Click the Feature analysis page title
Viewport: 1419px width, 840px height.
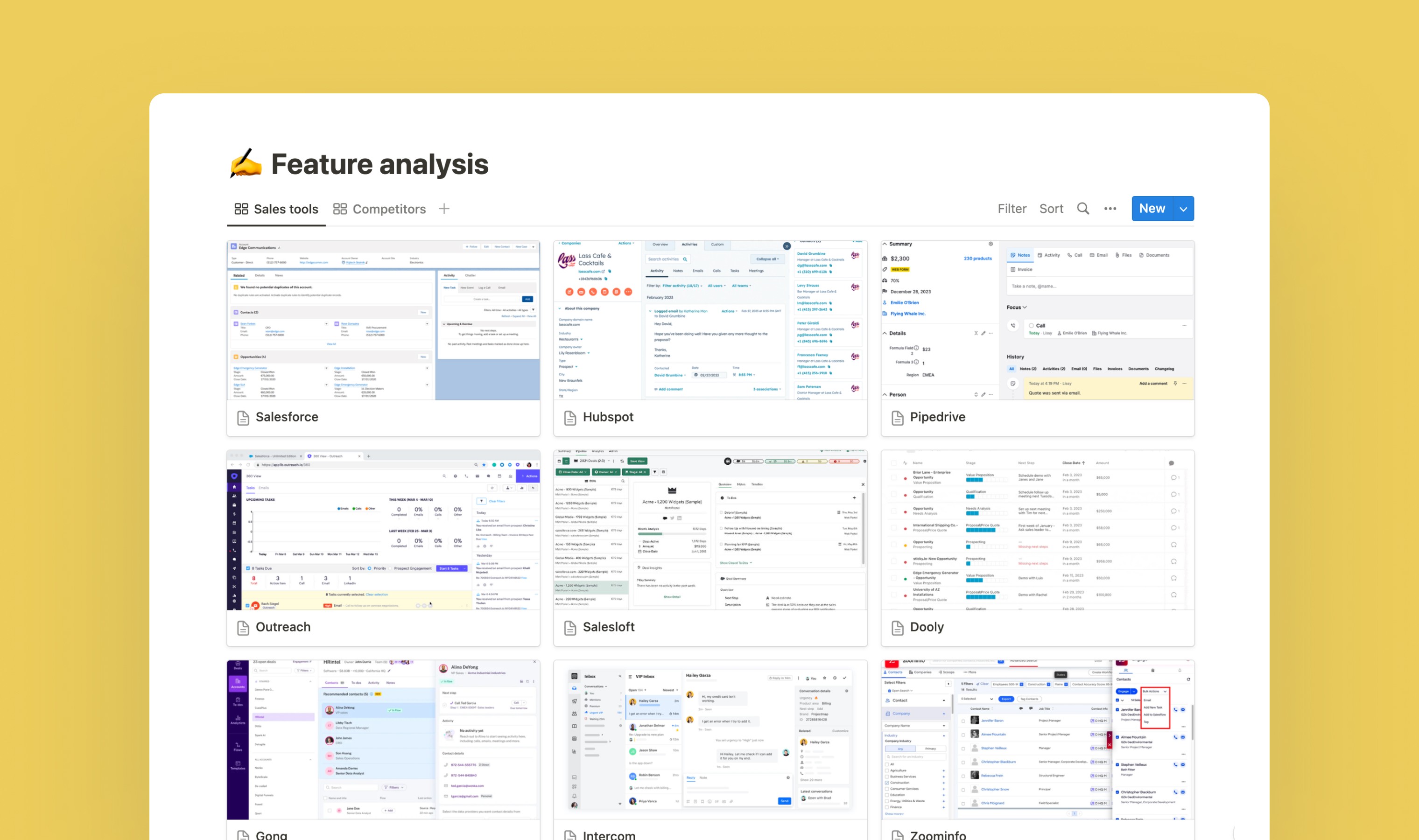(x=380, y=164)
